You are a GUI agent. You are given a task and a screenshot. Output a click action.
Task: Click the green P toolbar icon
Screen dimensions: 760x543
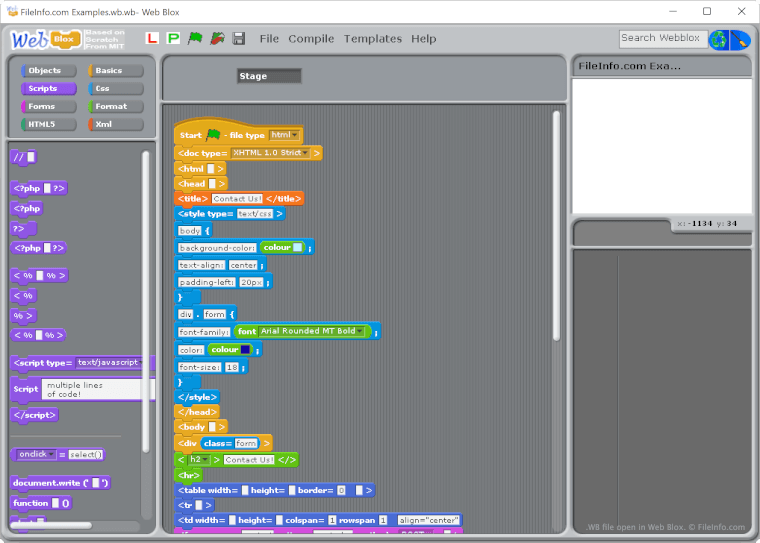click(173, 38)
